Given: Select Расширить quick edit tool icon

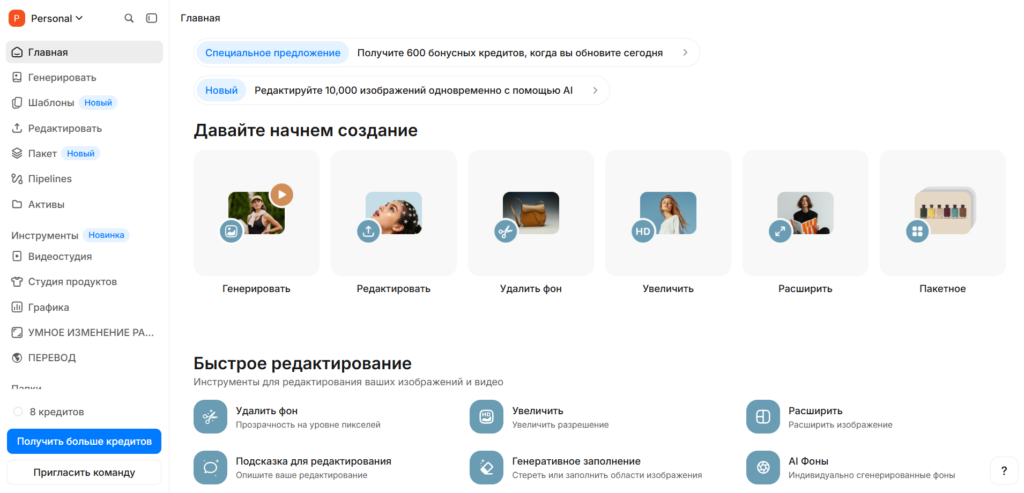Looking at the screenshot, I should [763, 417].
